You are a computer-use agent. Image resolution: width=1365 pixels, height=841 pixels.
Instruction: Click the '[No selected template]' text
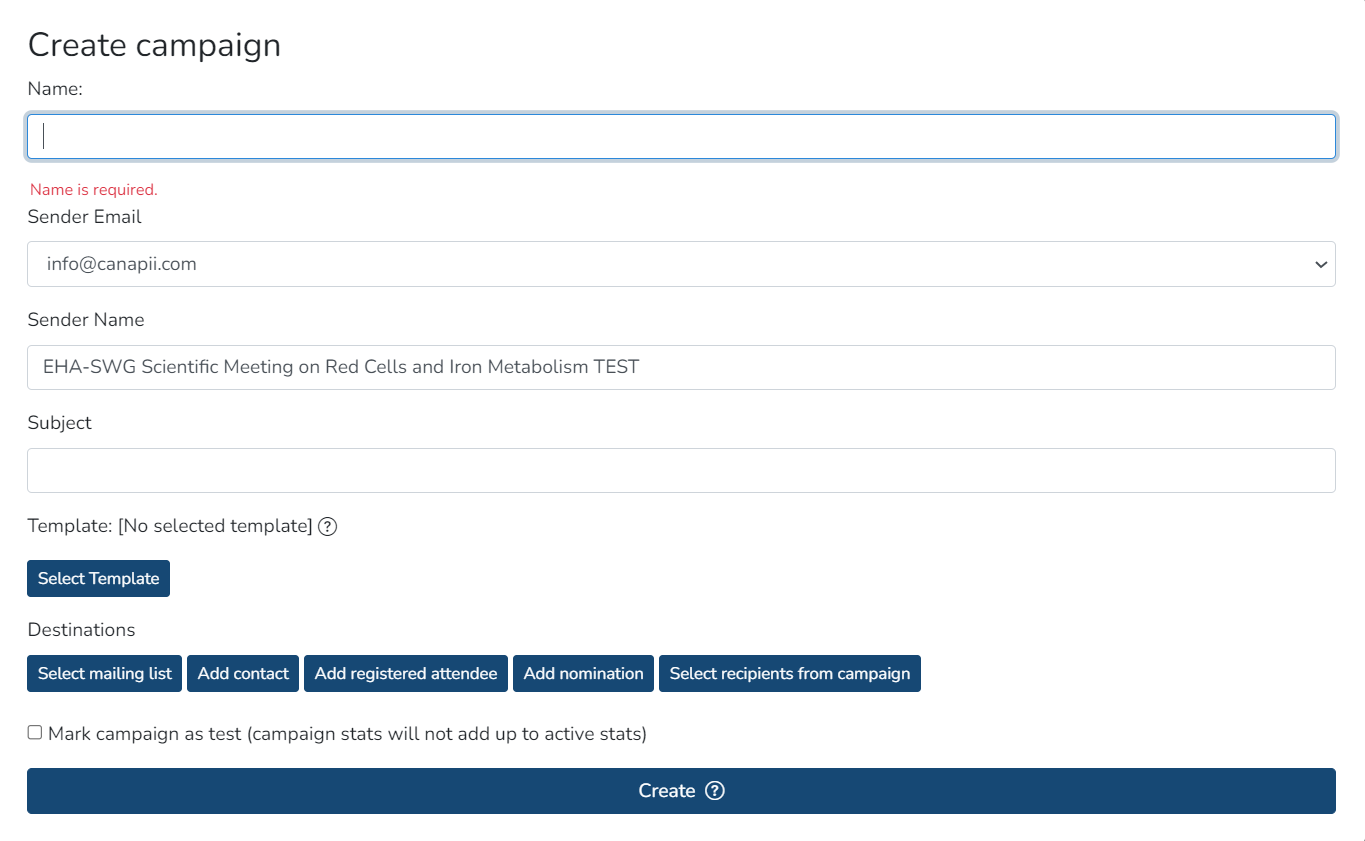(x=215, y=526)
